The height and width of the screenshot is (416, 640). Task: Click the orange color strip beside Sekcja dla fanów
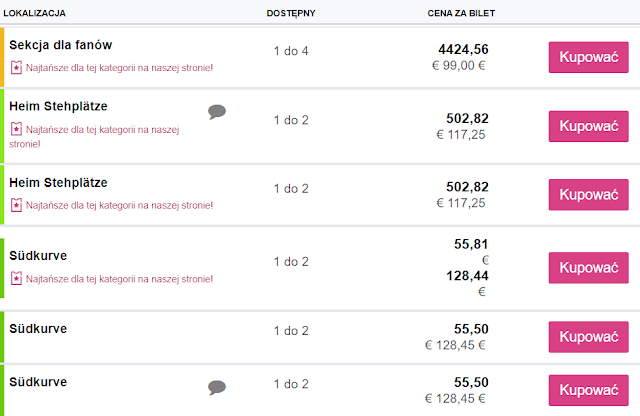tap(3, 58)
